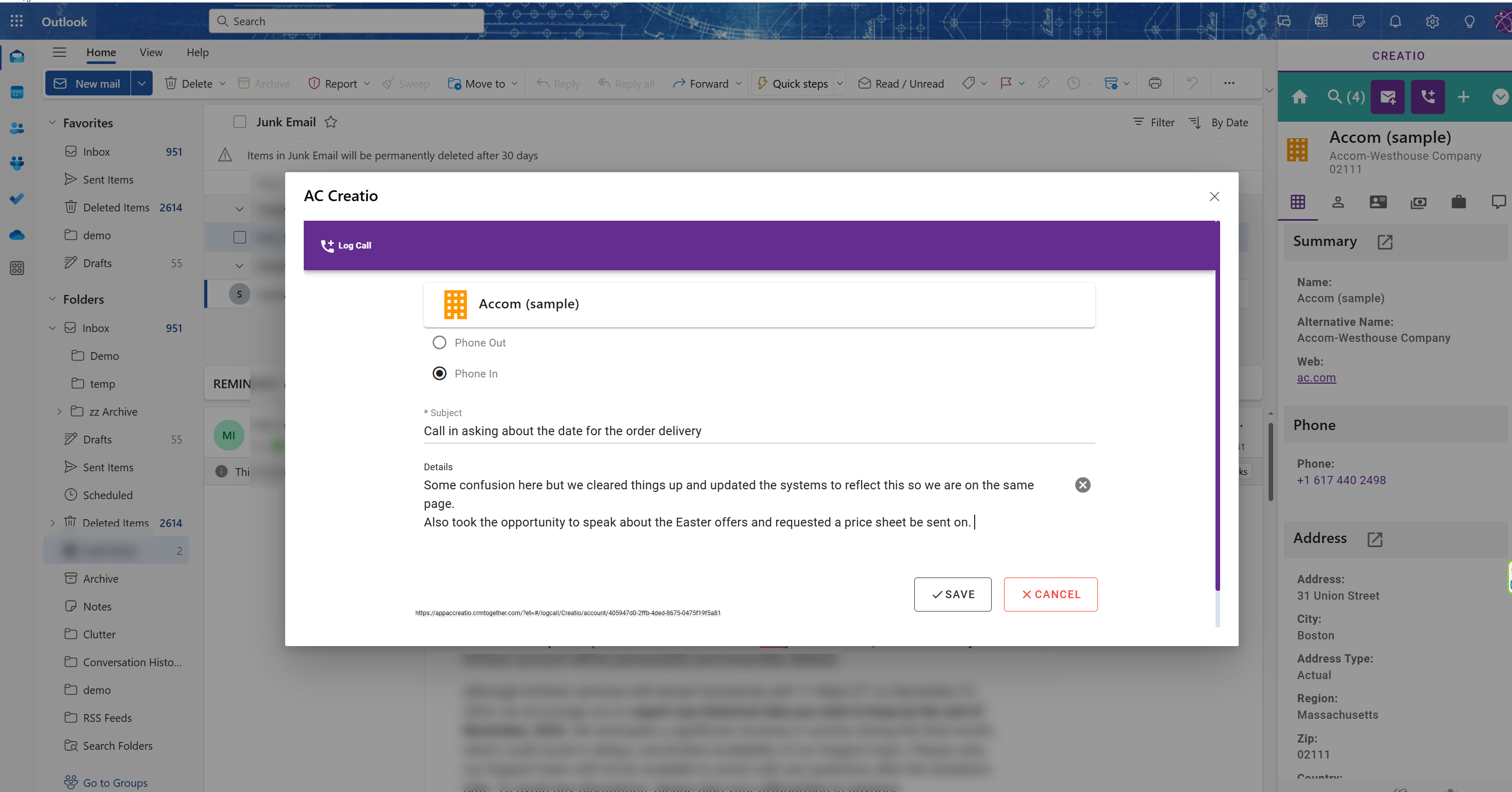Clear the Details text field
Screen dimensions: 1512x792
(x=1082, y=485)
